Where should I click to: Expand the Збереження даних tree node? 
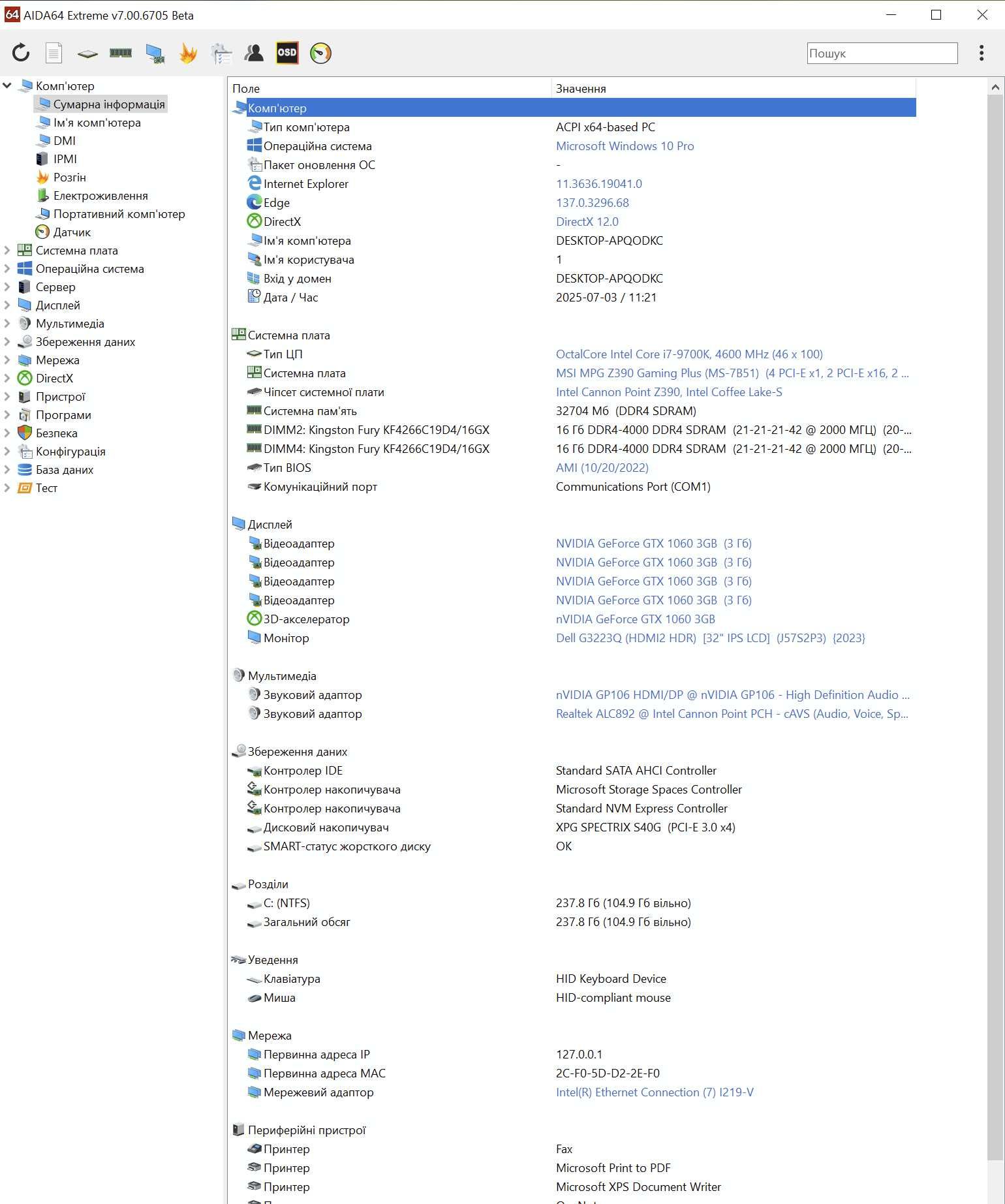point(7,341)
